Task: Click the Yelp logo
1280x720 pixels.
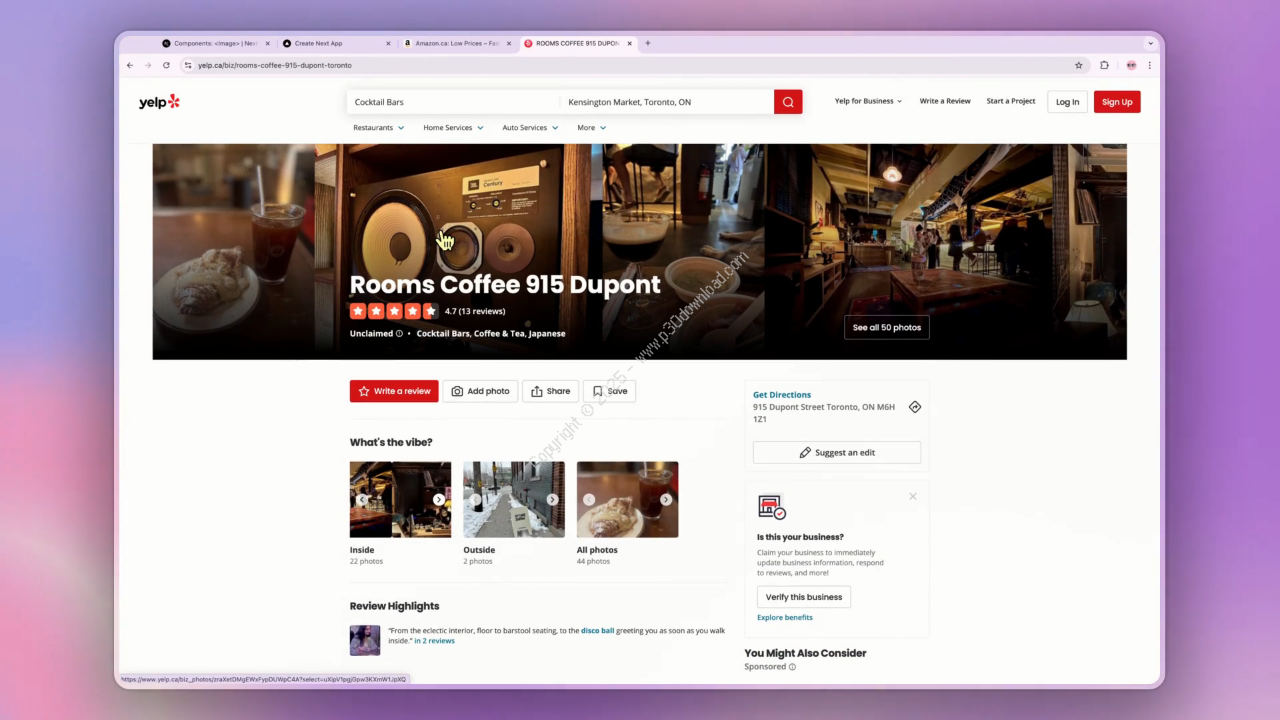Action: pos(159,101)
